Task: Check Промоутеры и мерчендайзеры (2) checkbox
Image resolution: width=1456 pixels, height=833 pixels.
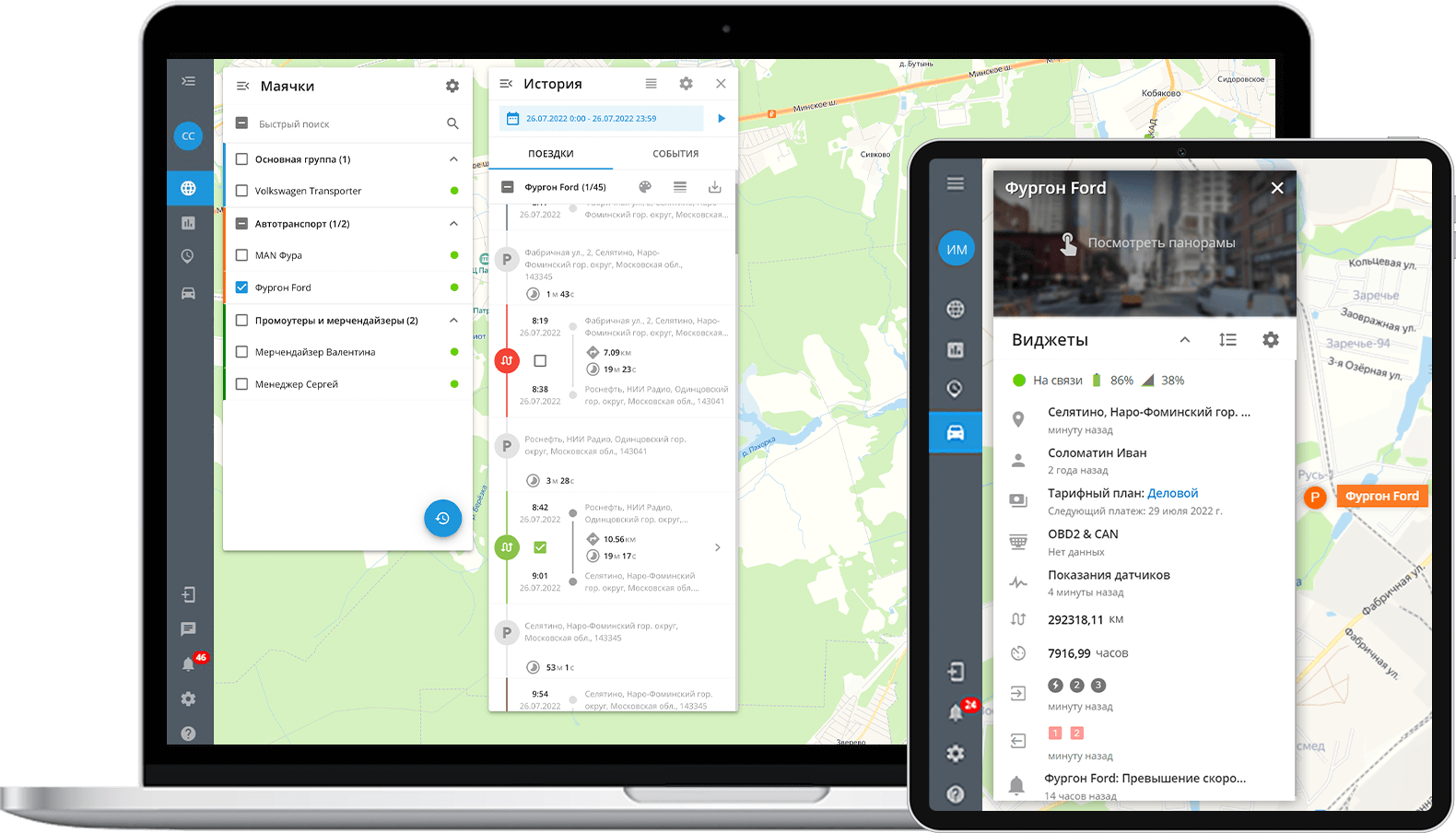Action: [241, 320]
